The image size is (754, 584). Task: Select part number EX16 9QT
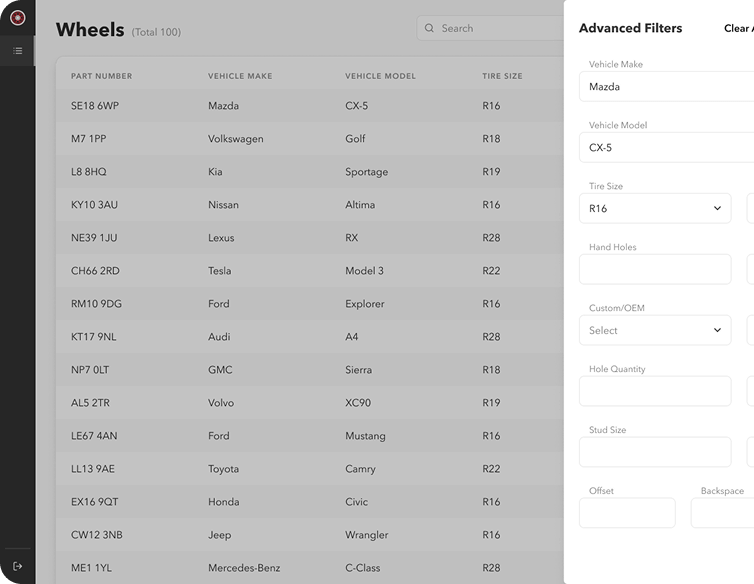coord(94,502)
